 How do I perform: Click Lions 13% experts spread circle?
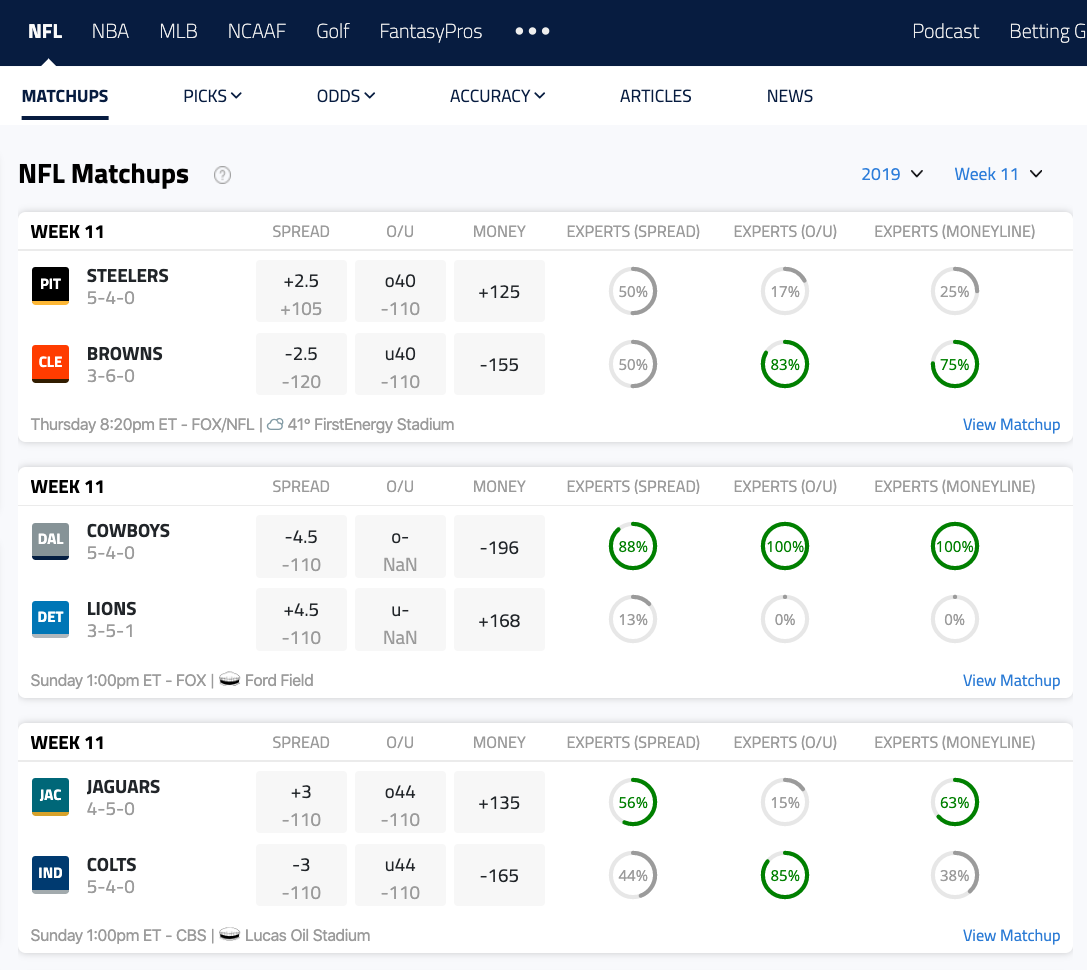pyautogui.click(x=633, y=619)
